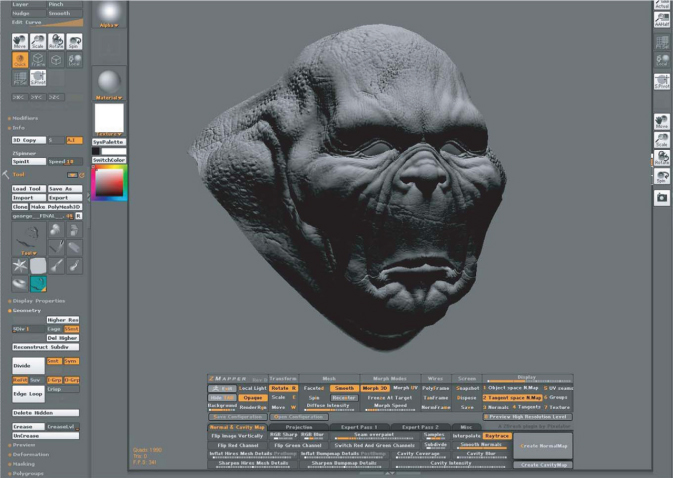673x478 pixels.
Task: Expand the Display Properties section
Action: pyautogui.click(x=38, y=300)
